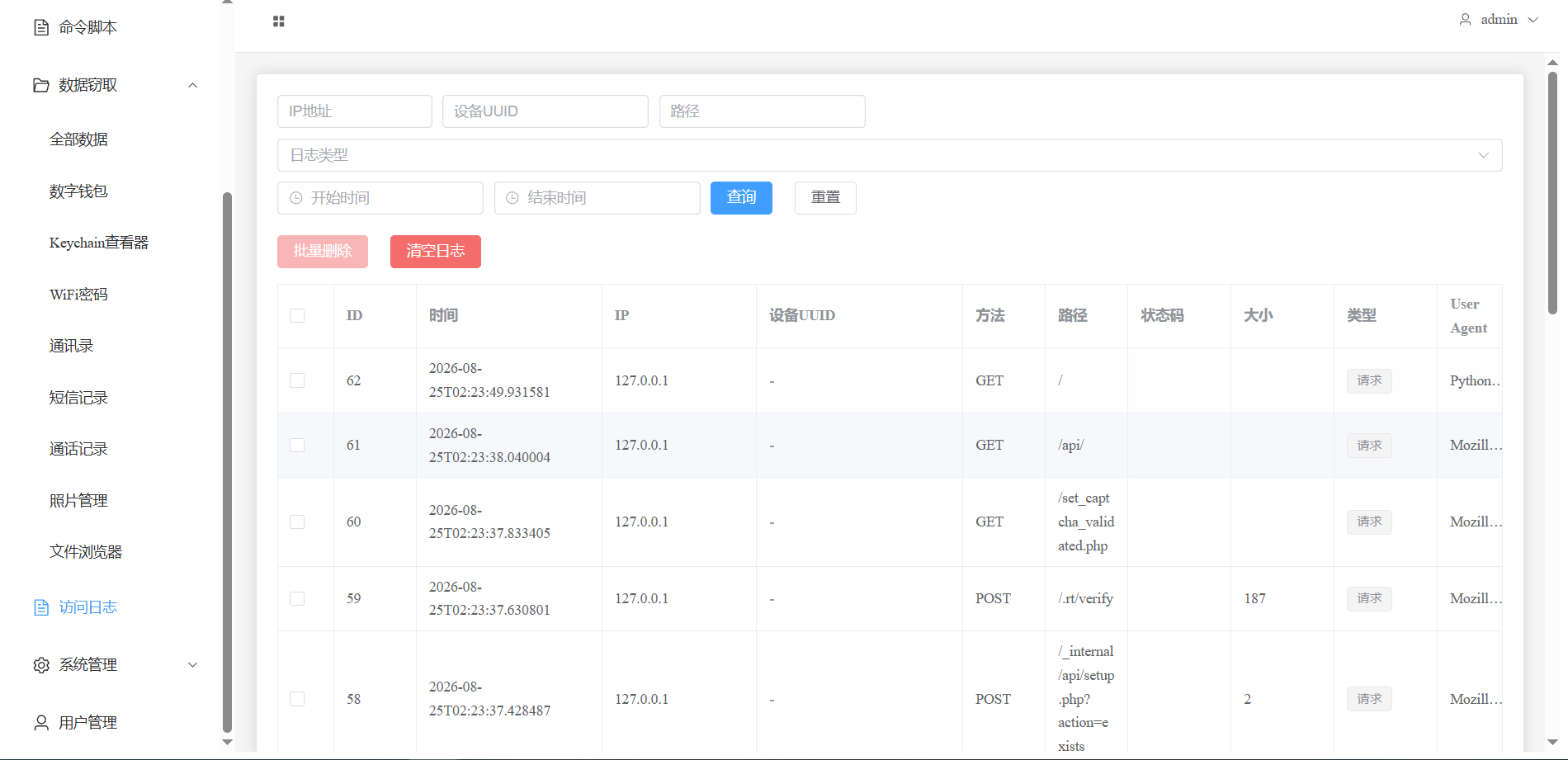Click the /set_captcha_validated.php path cell
The width and height of the screenshot is (1568, 760).
(1086, 522)
